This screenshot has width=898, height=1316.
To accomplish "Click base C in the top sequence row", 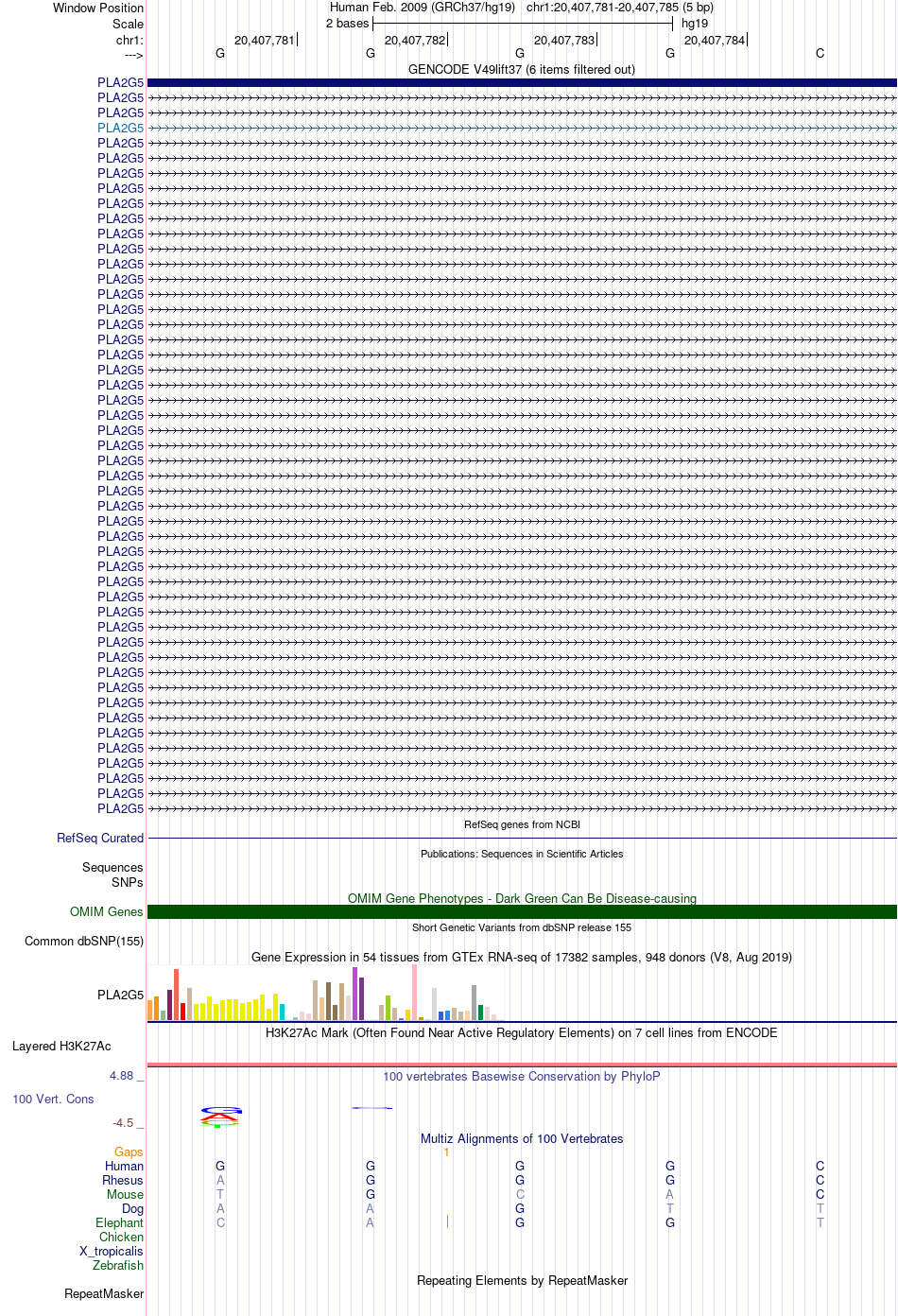I will tap(820, 53).
